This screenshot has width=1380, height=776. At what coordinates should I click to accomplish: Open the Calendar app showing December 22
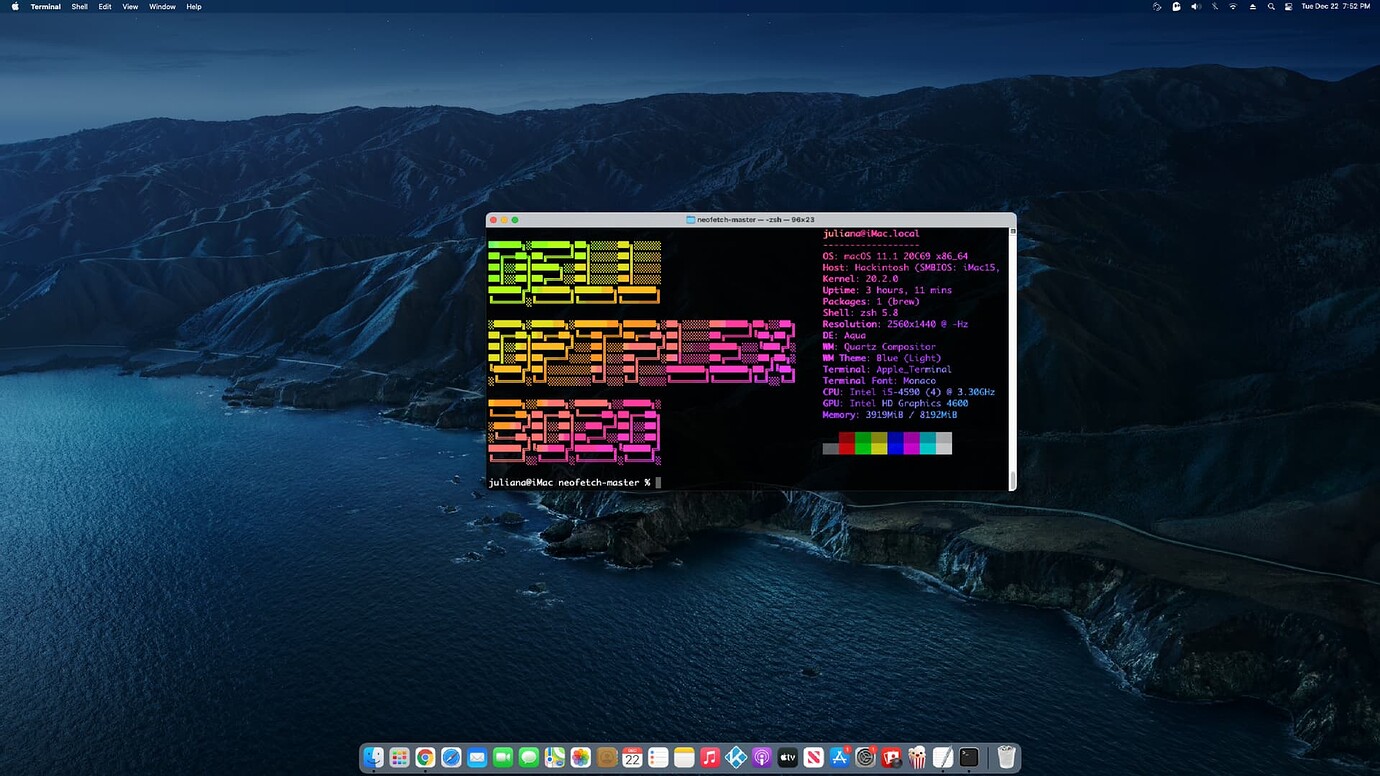click(632, 757)
